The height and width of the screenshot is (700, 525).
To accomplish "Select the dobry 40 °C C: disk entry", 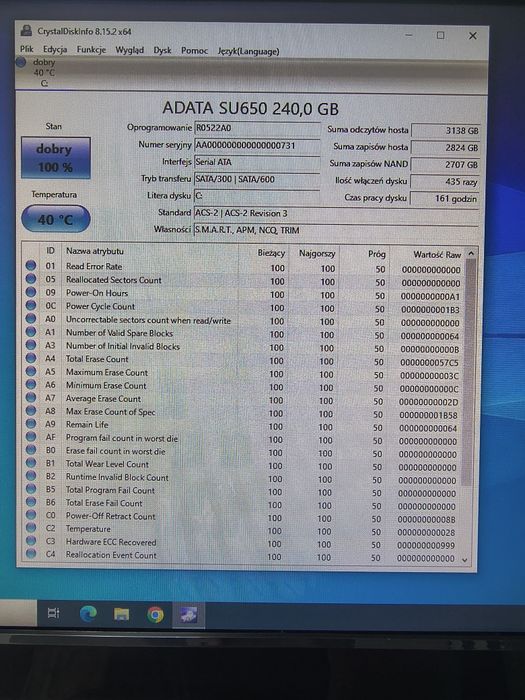I will click(x=37, y=72).
